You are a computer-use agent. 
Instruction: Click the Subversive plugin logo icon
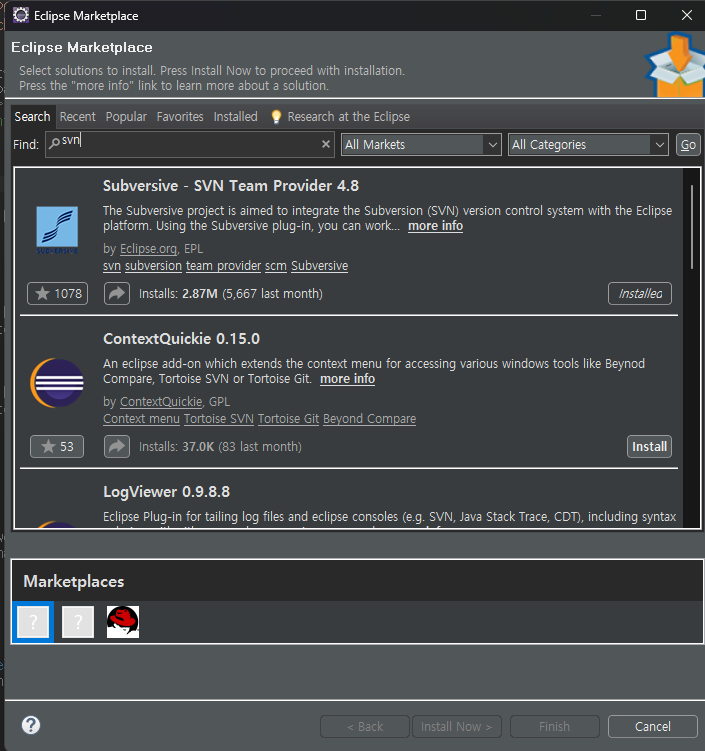(x=57, y=230)
